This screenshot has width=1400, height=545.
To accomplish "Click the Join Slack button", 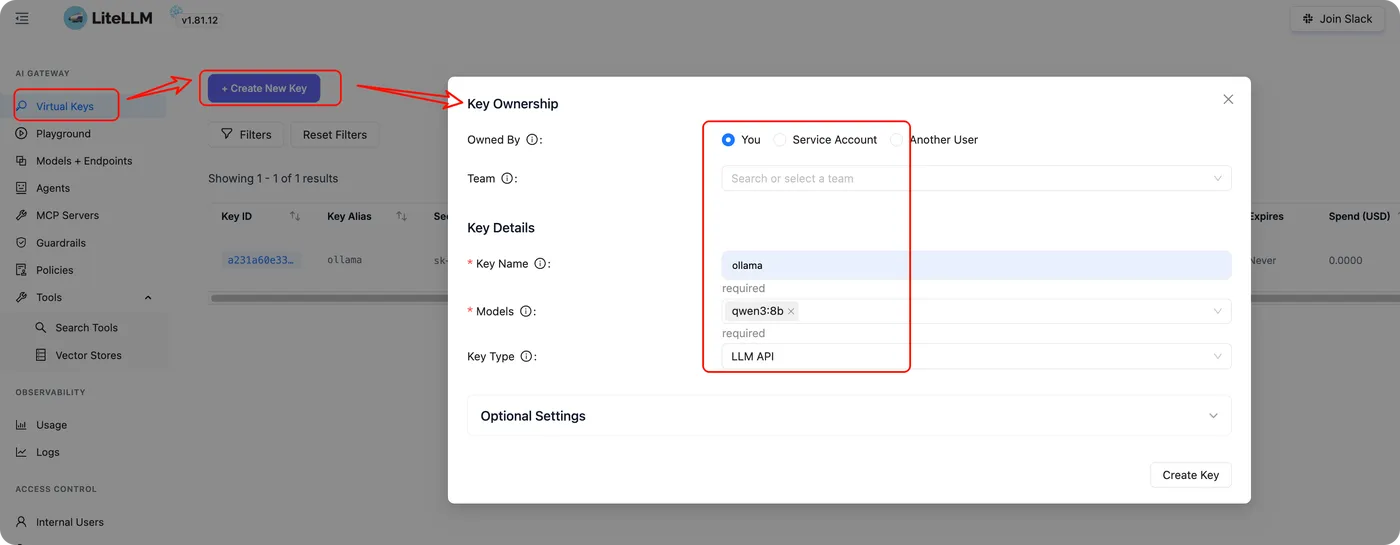I will (1336, 19).
